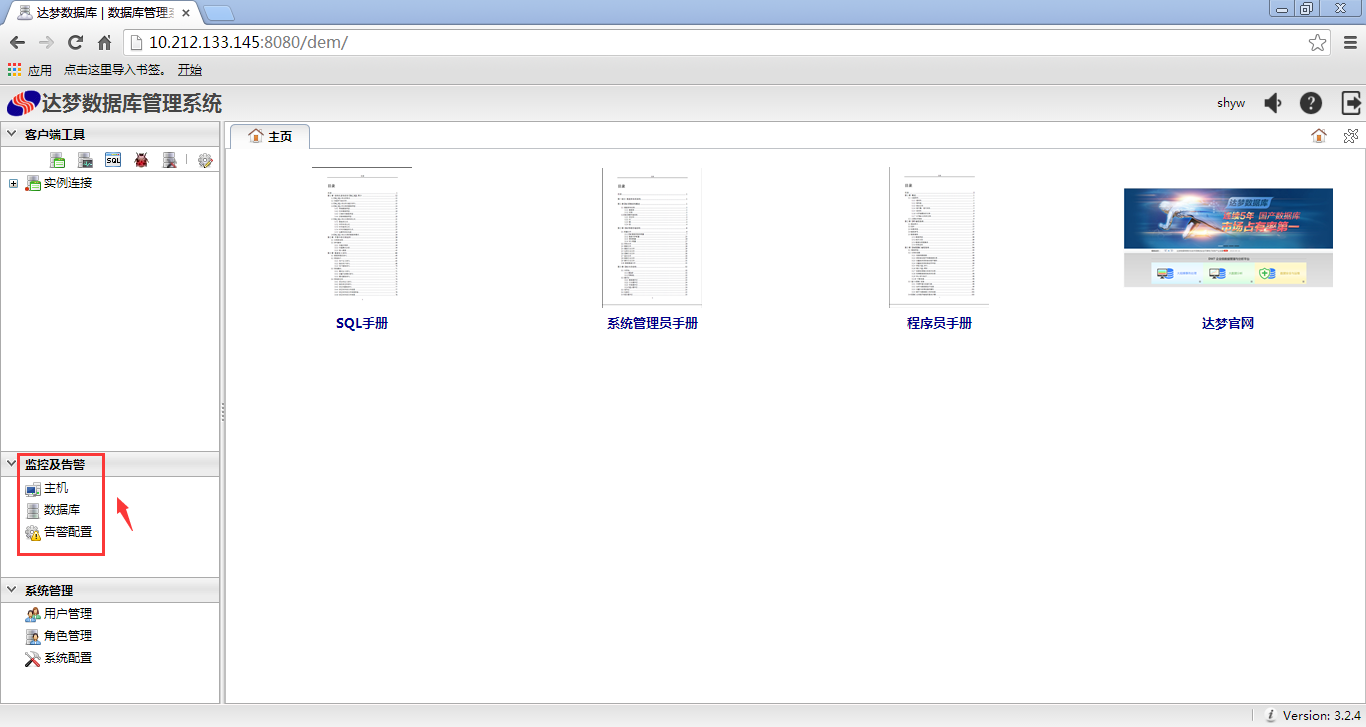
Task: Click the 开始 bookmark
Action: (x=190, y=70)
